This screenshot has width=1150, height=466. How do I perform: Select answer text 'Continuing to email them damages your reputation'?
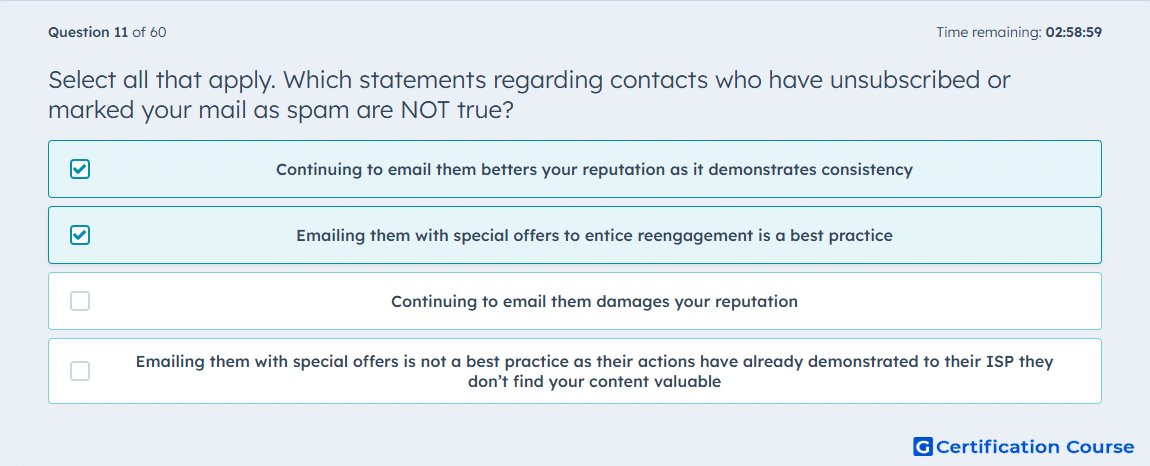point(594,302)
